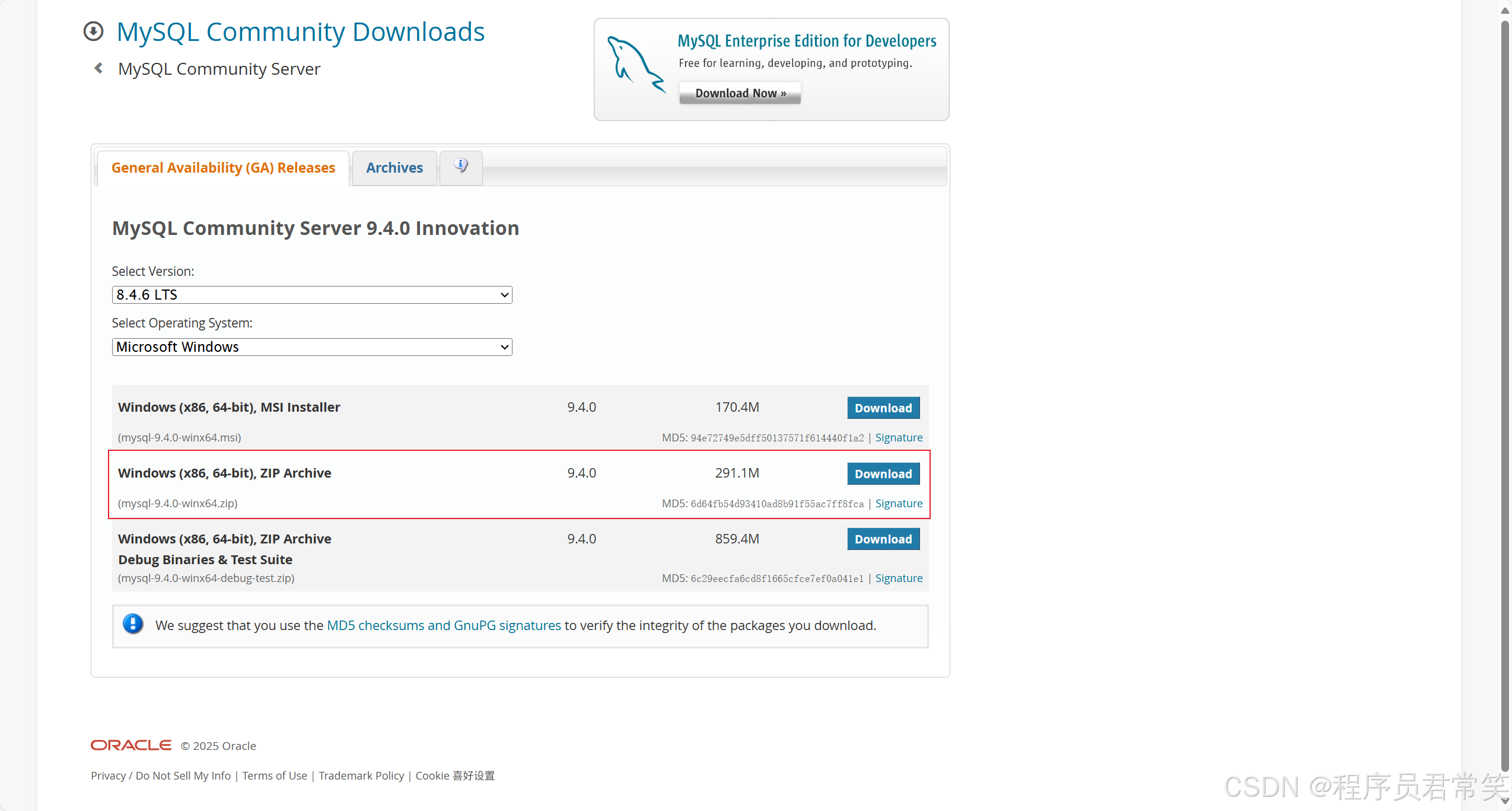
Task: Open Cookie 喜好设置 footer link
Action: pyautogui.click(x=455, y=775)
